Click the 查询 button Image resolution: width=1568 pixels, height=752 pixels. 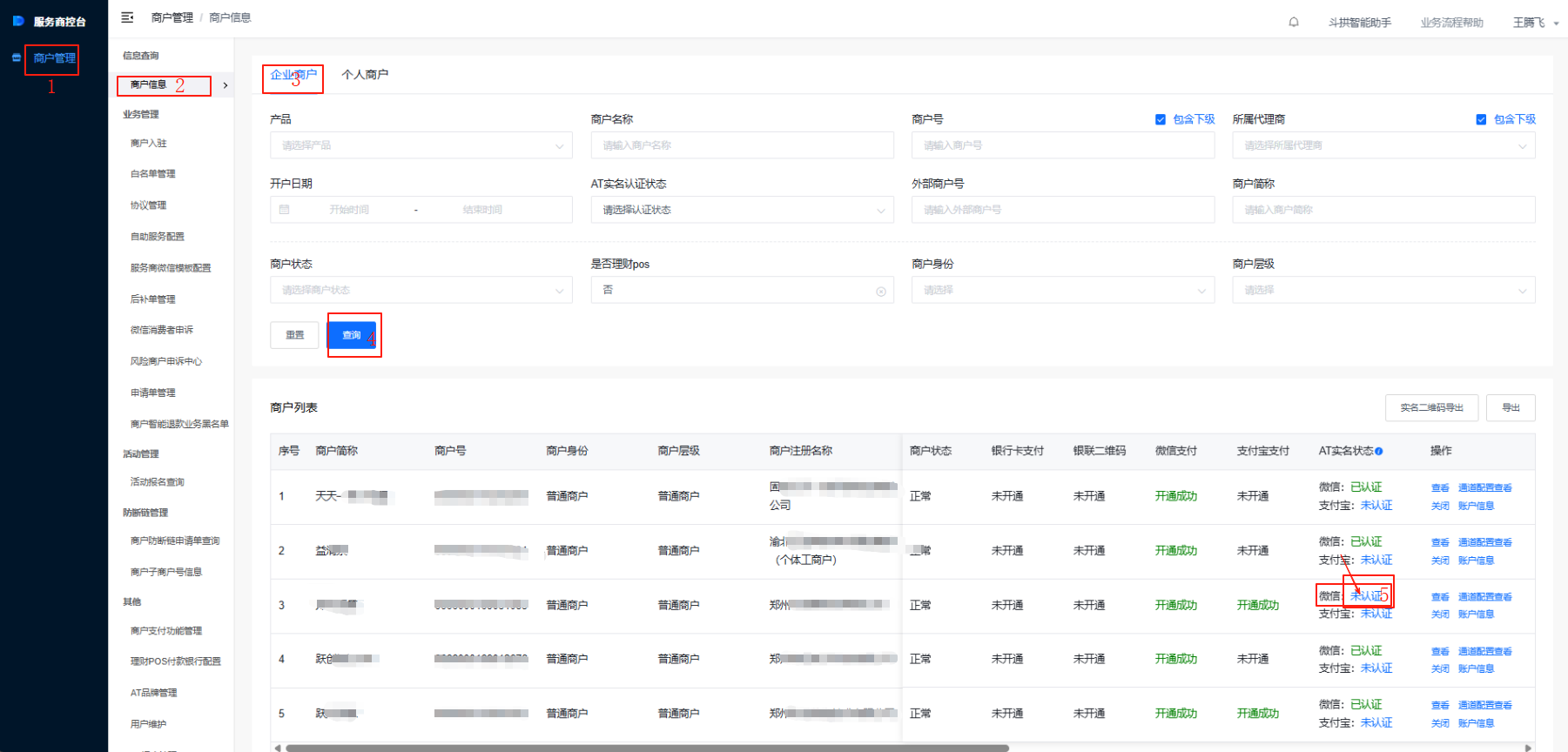click(x=352, y=335)
